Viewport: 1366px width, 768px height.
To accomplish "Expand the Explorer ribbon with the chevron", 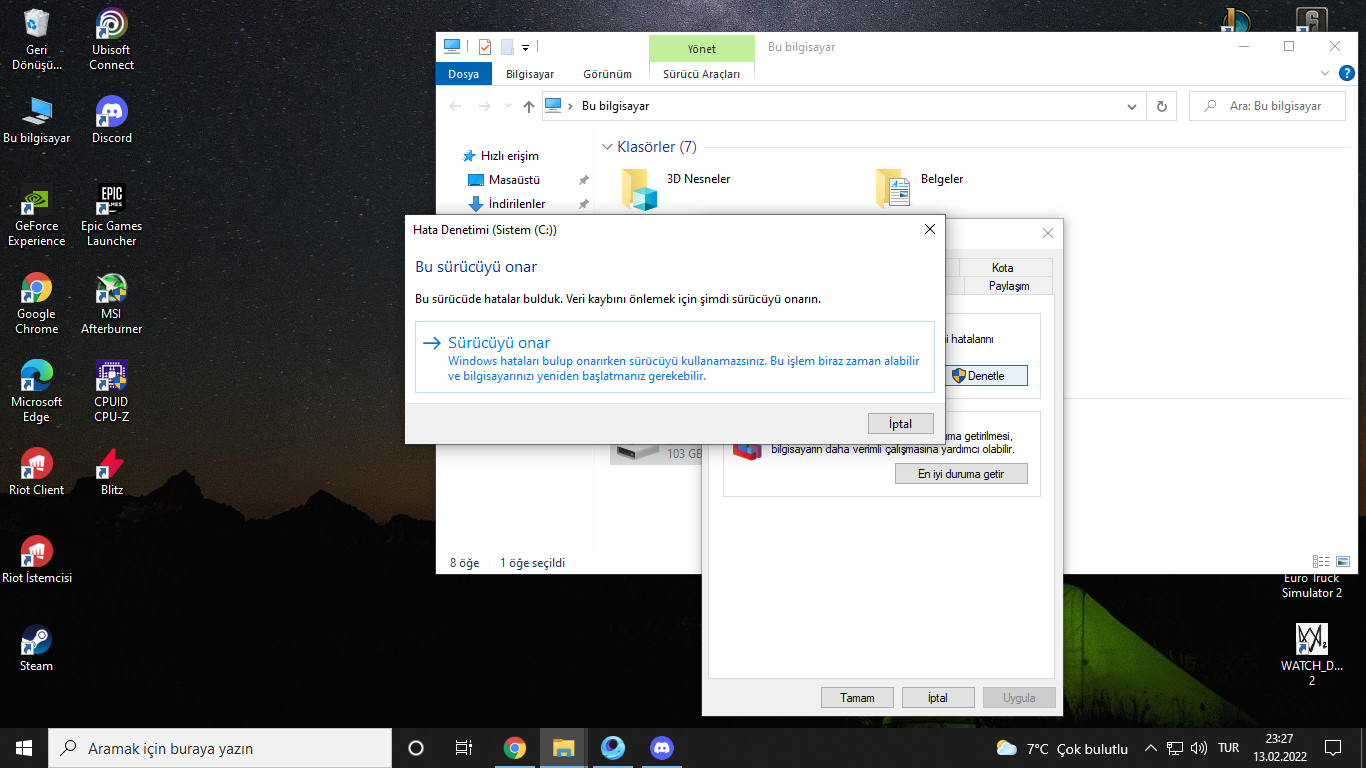I will (x=1325, y=74).
